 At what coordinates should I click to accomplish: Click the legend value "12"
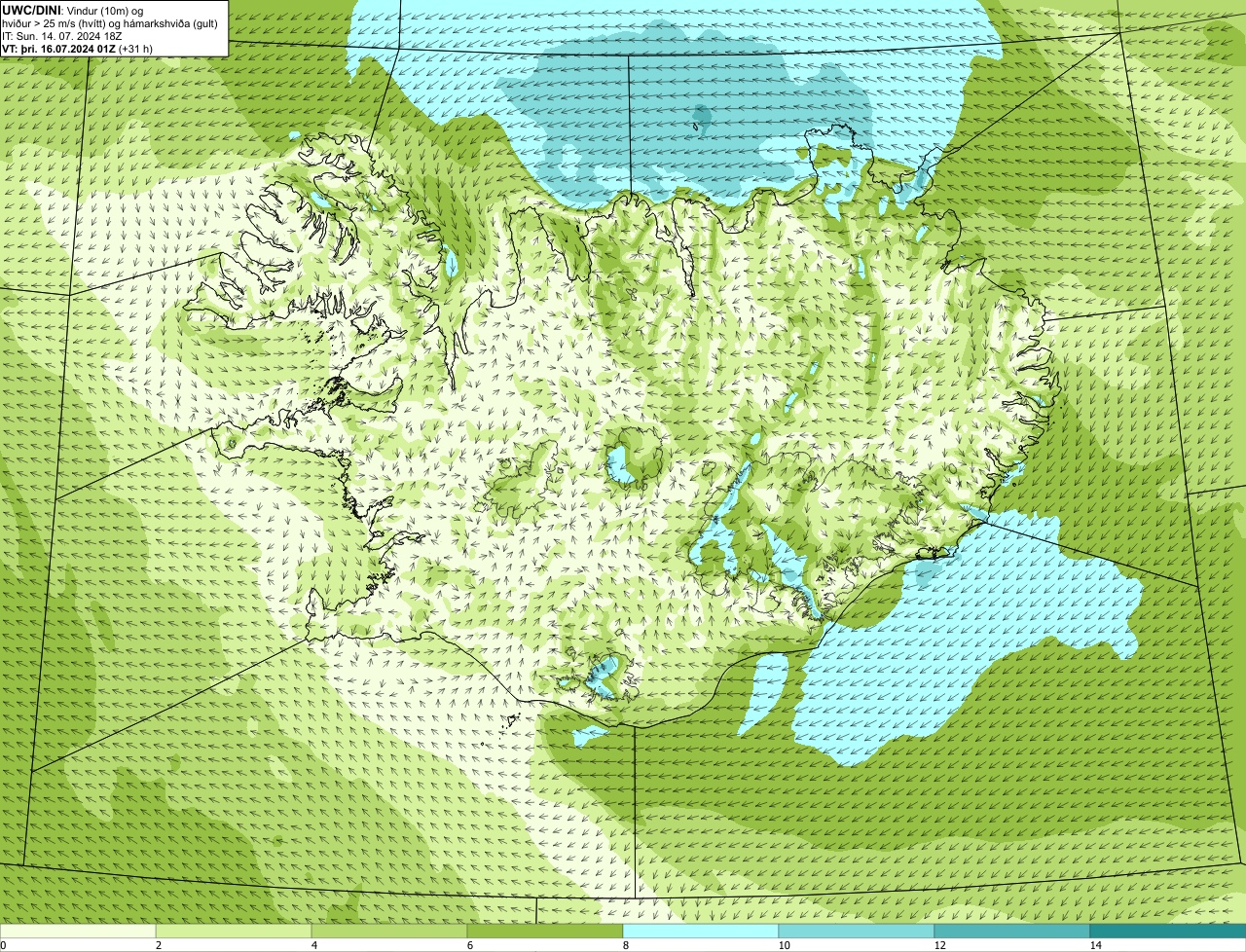[x=939, y=945]
